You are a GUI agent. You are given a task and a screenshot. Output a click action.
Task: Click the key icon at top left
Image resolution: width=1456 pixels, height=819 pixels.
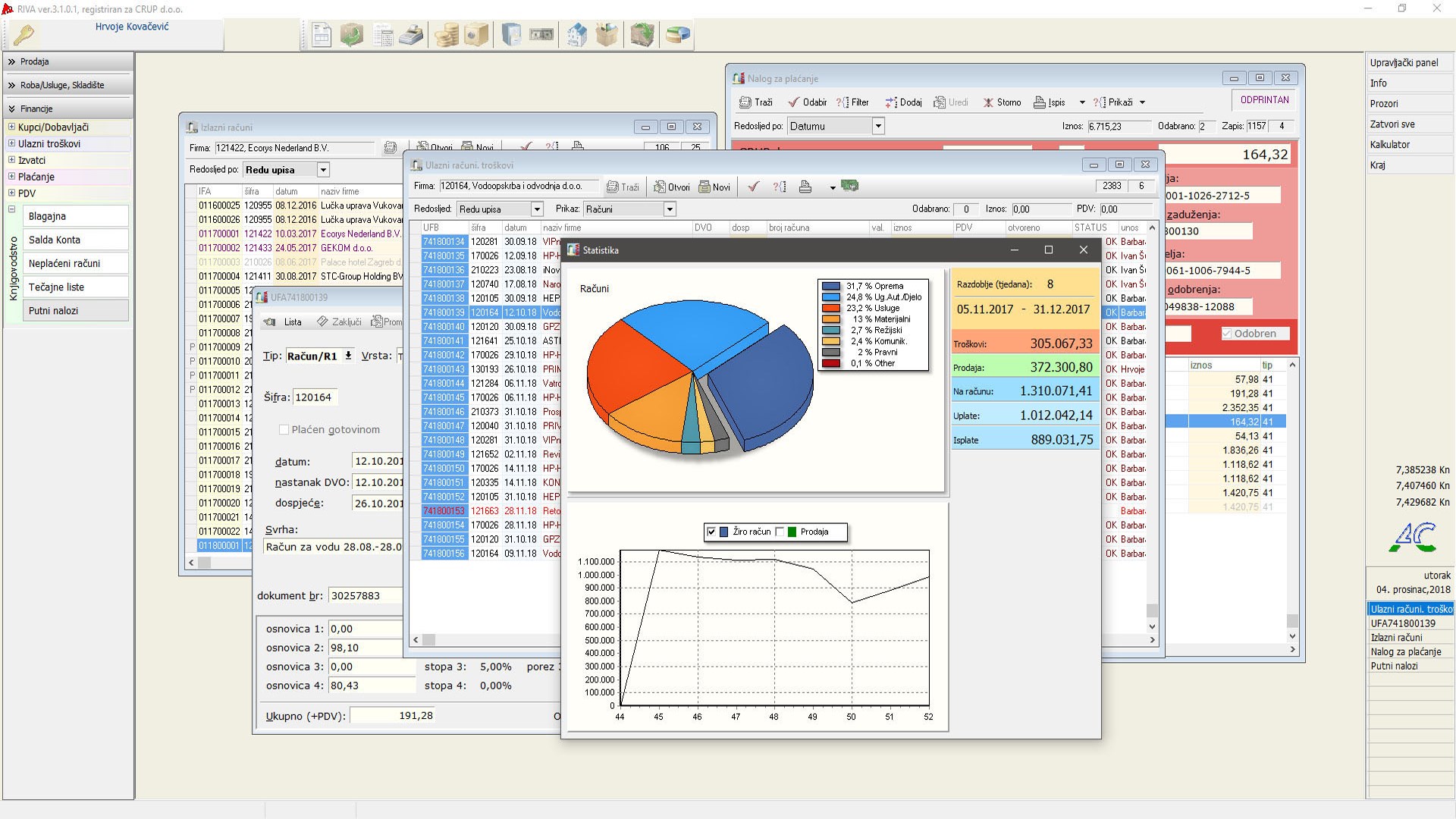(24, 35)
